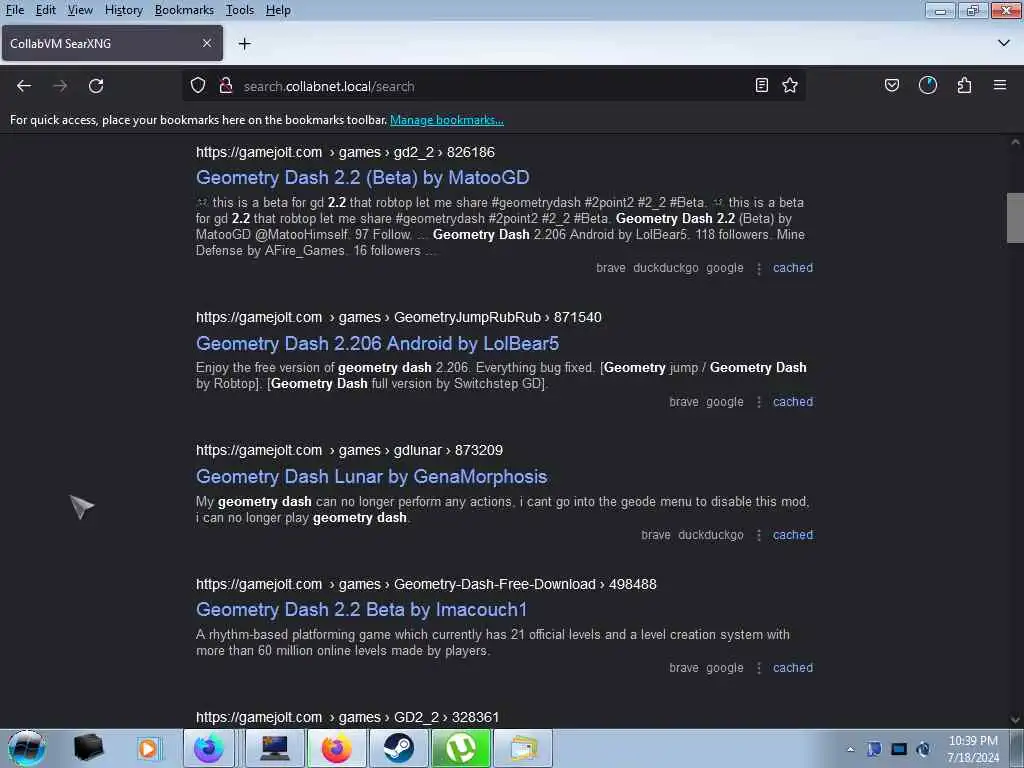Open the File menu
The height and width of the screenshot is (768, 1024).
click(x=15, y=10)
